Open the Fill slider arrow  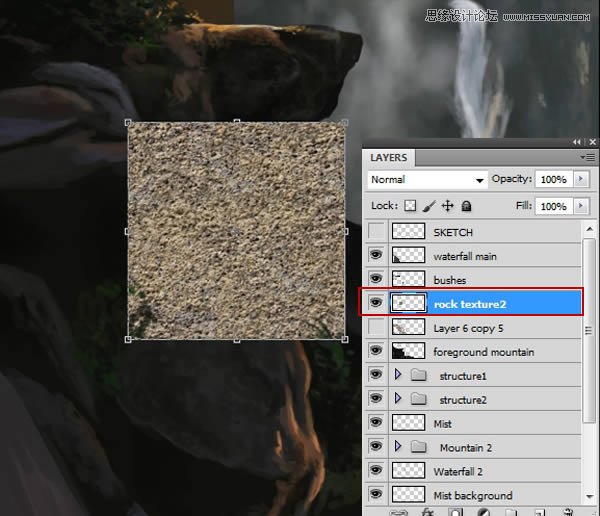pos(581,206)
